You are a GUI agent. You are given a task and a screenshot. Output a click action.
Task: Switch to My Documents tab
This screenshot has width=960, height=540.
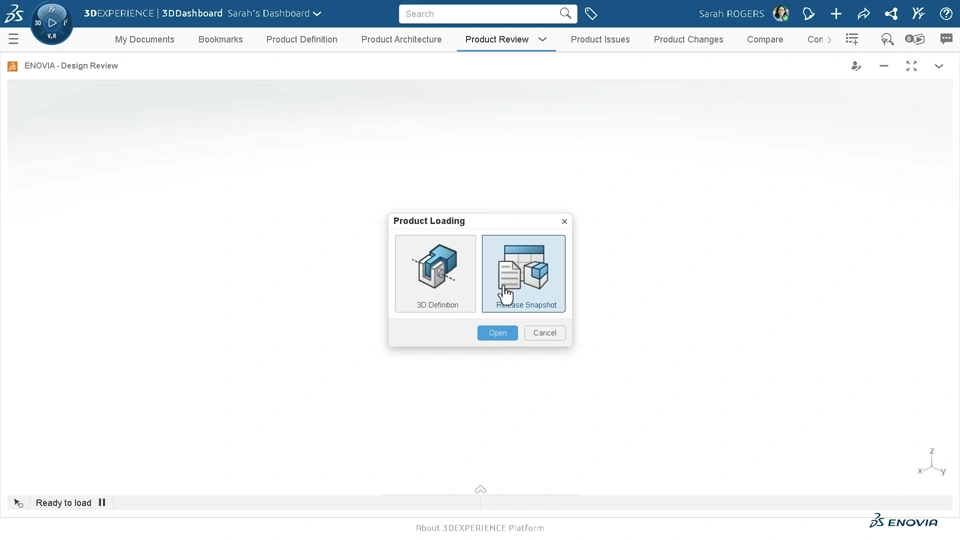pyautogui.click(x=144, y=39)
